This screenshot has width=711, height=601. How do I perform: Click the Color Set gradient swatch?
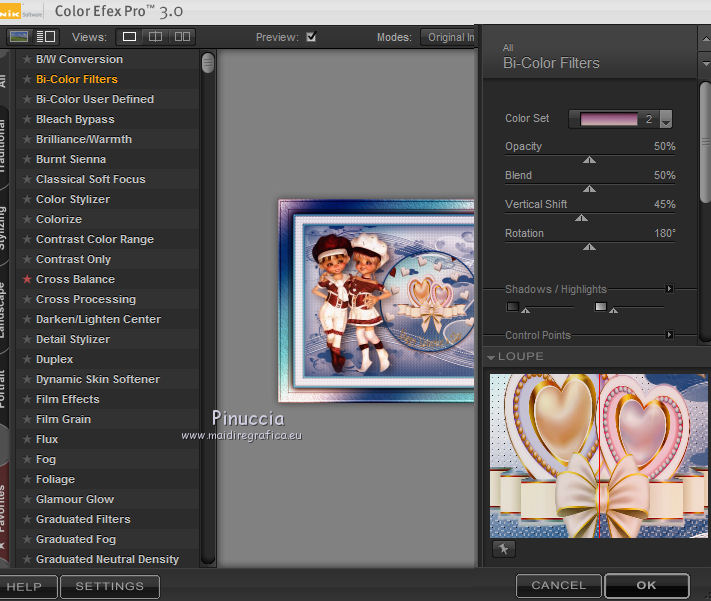609,119
